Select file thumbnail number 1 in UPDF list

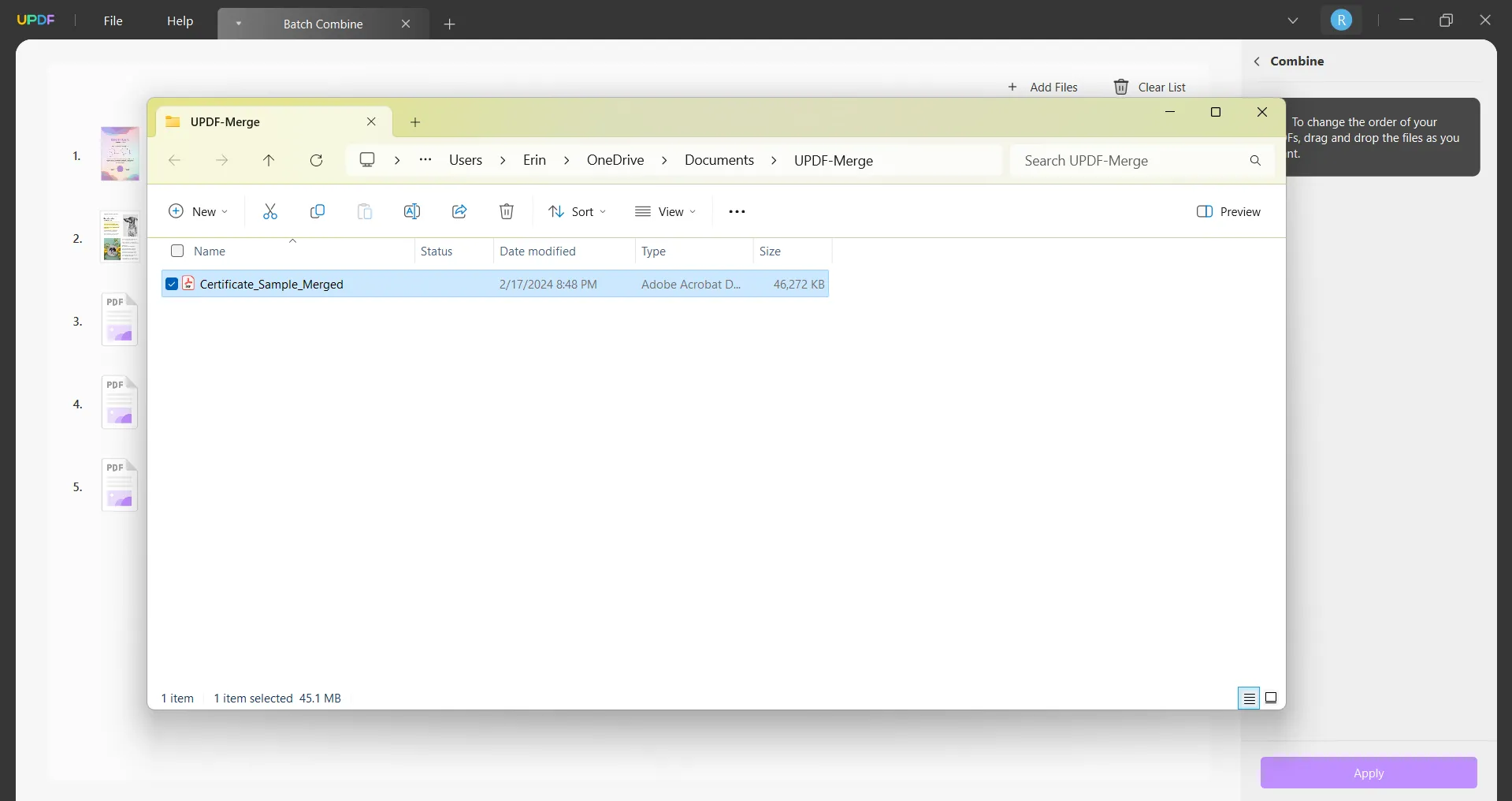coord(120,154)
